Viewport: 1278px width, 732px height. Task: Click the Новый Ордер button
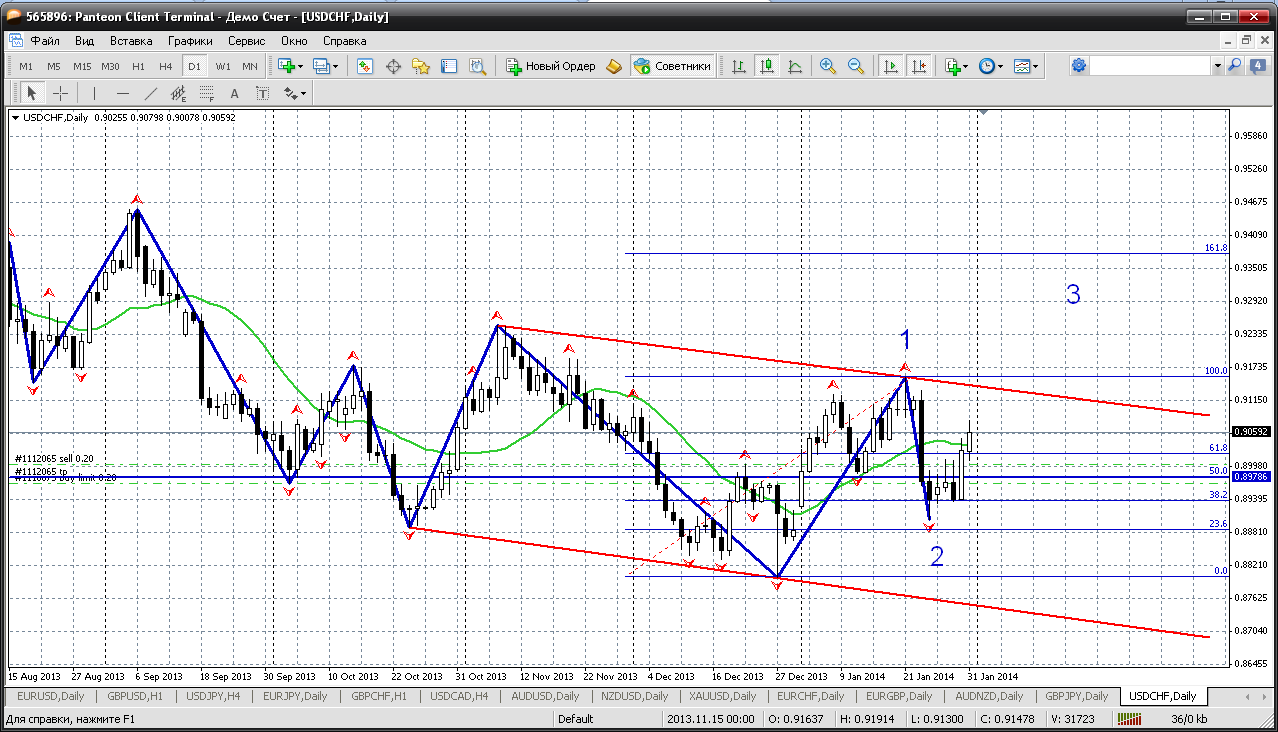550,66
